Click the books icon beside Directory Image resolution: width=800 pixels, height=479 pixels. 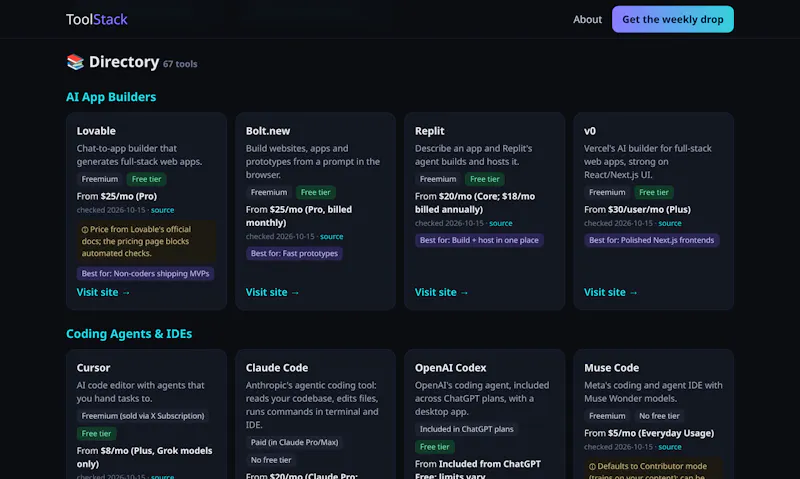click(x=75, y=62)
